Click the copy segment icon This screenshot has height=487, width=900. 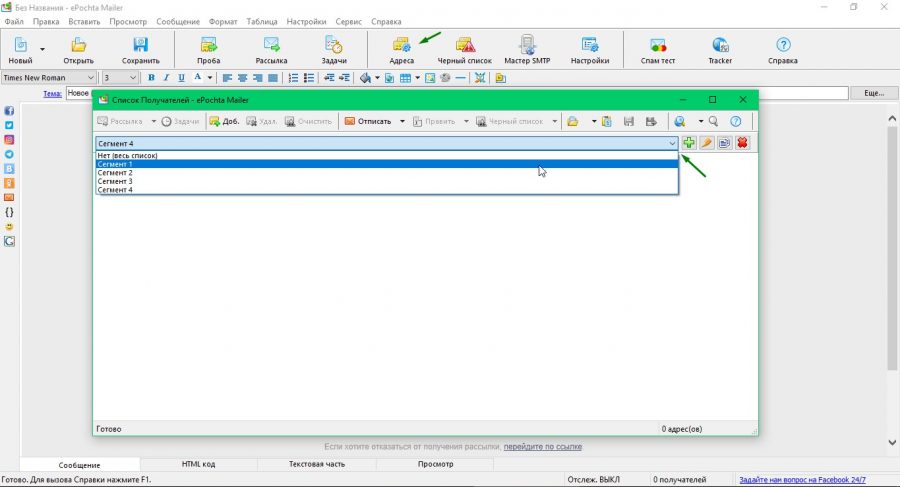coord(724,143)
